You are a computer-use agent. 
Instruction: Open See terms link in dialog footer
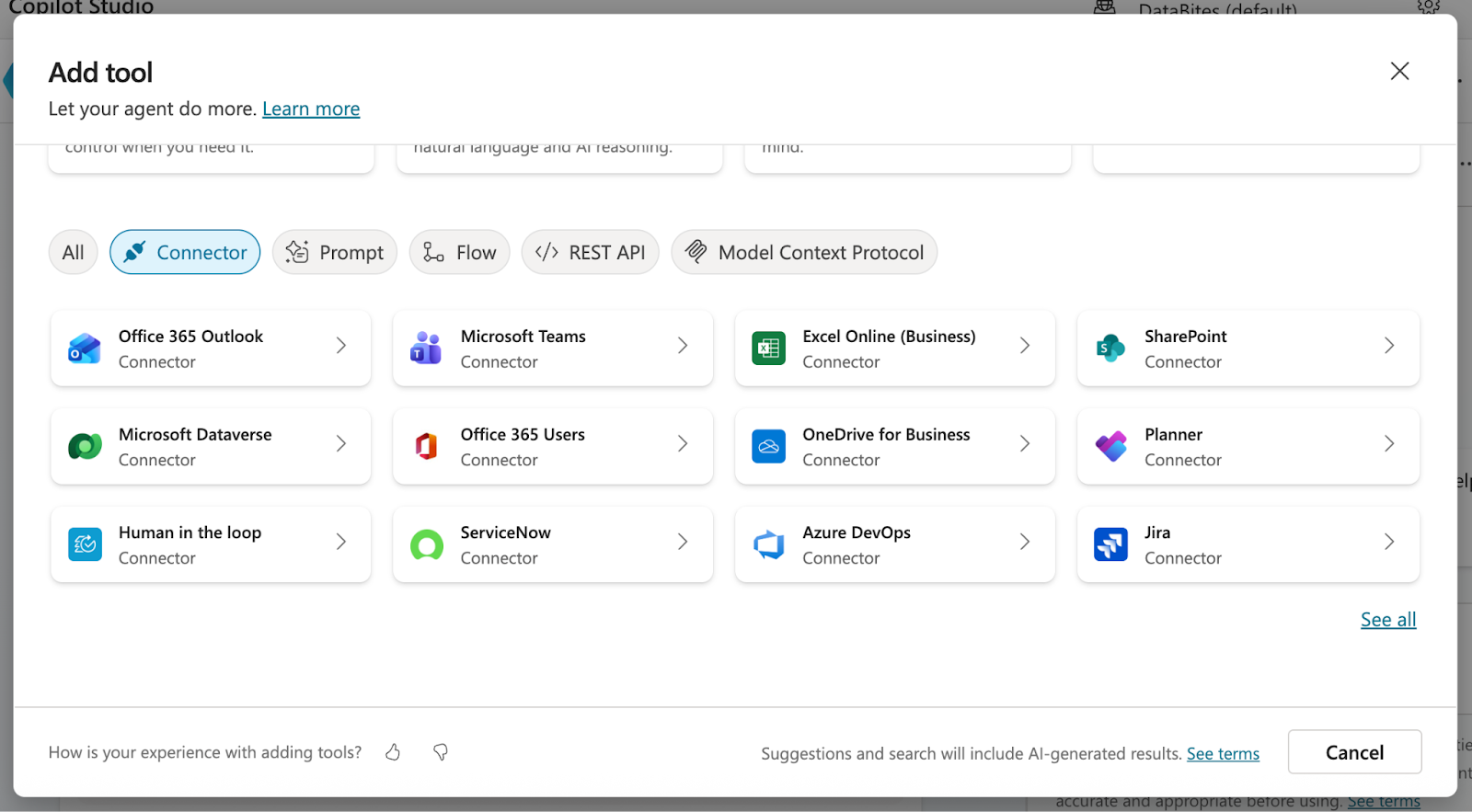1223,754
